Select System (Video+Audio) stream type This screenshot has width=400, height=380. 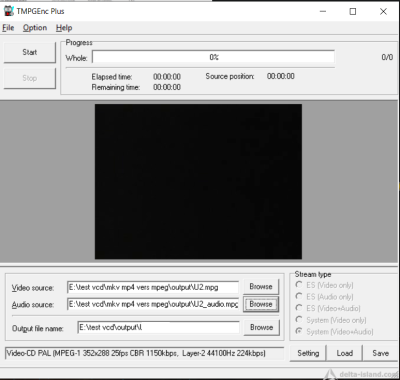point(334,332)
